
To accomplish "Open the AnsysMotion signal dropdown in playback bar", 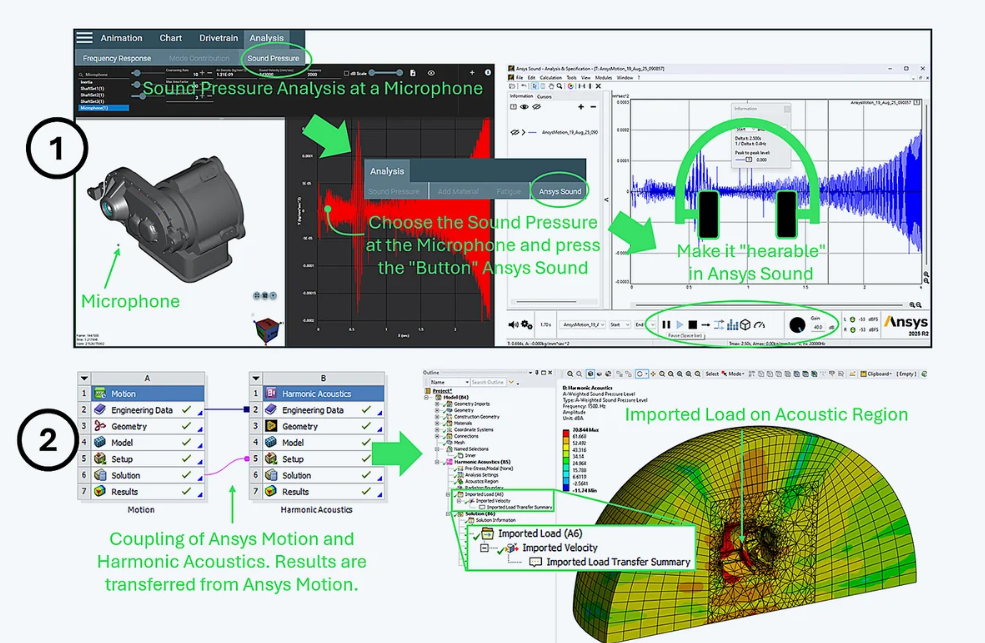I will point(582,325).
